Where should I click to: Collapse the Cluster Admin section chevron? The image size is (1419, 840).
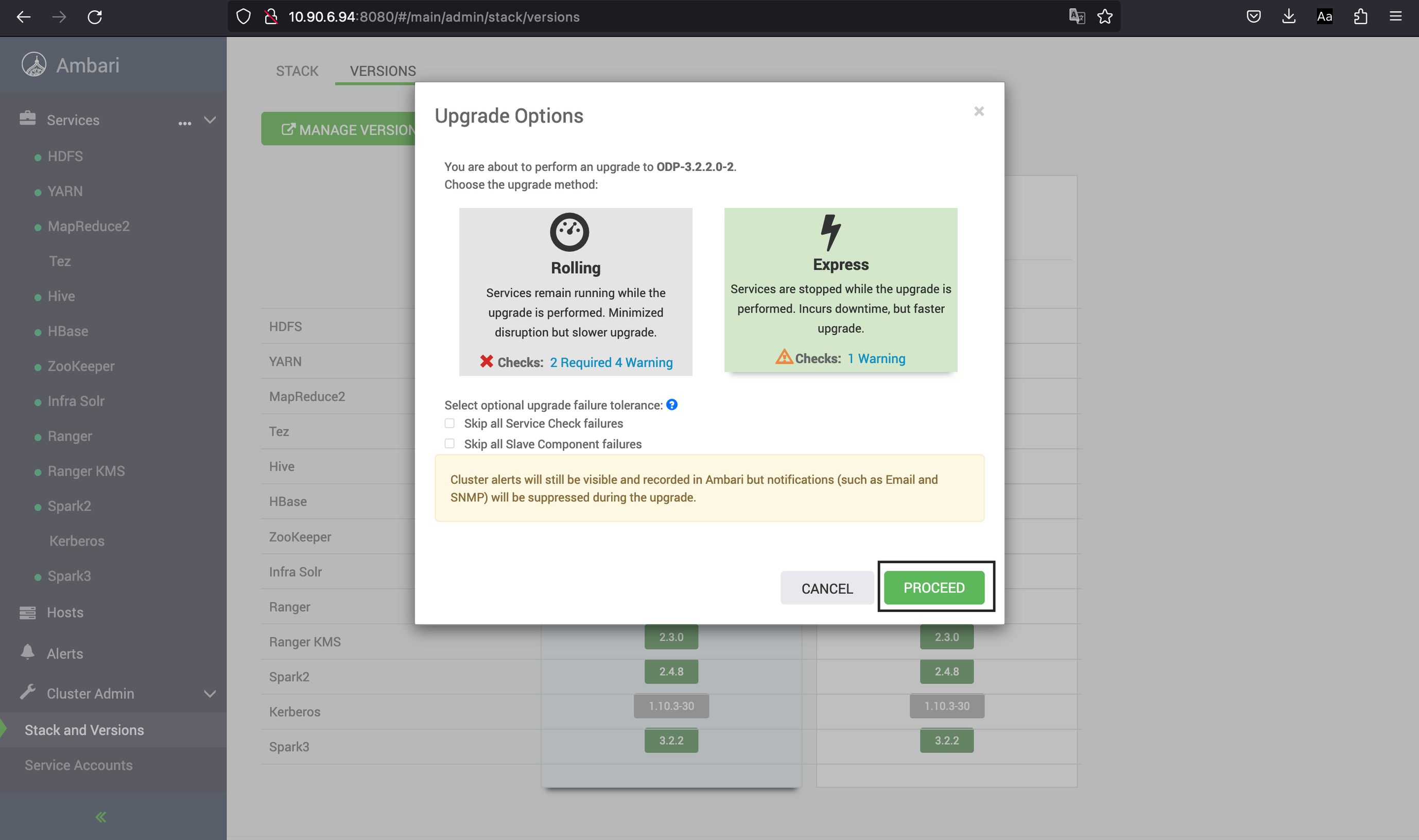tap(210, 694)
